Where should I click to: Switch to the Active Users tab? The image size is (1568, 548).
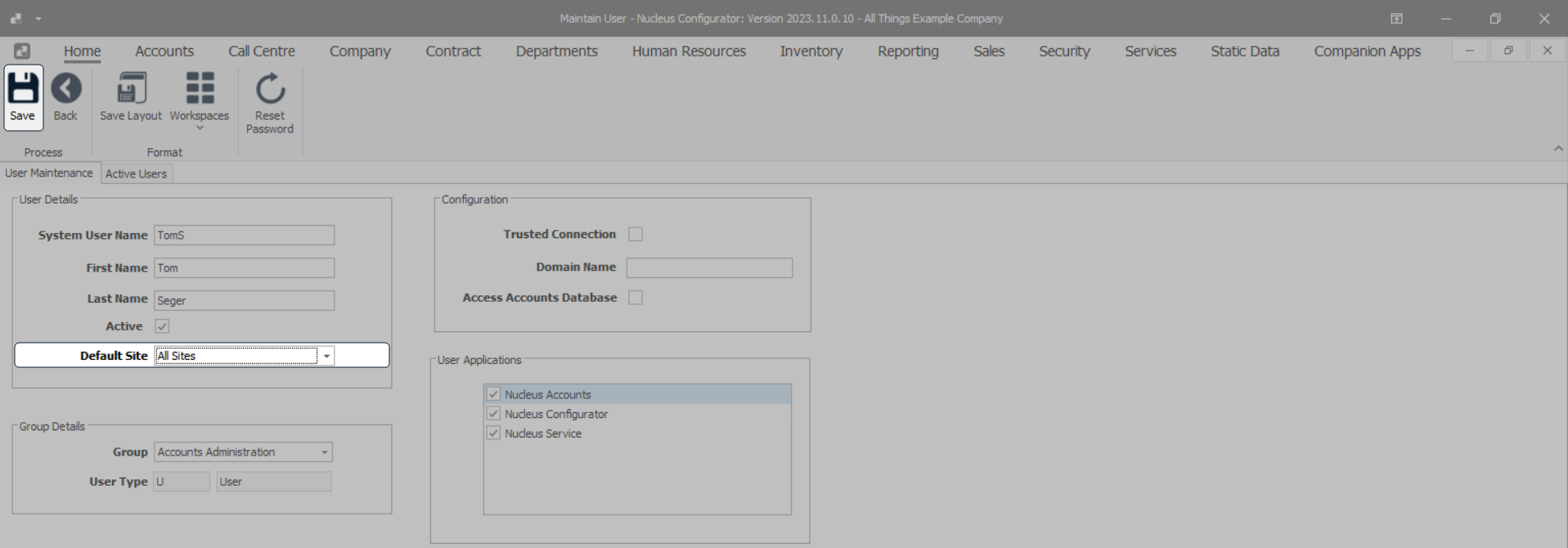(x=136, y=173)
